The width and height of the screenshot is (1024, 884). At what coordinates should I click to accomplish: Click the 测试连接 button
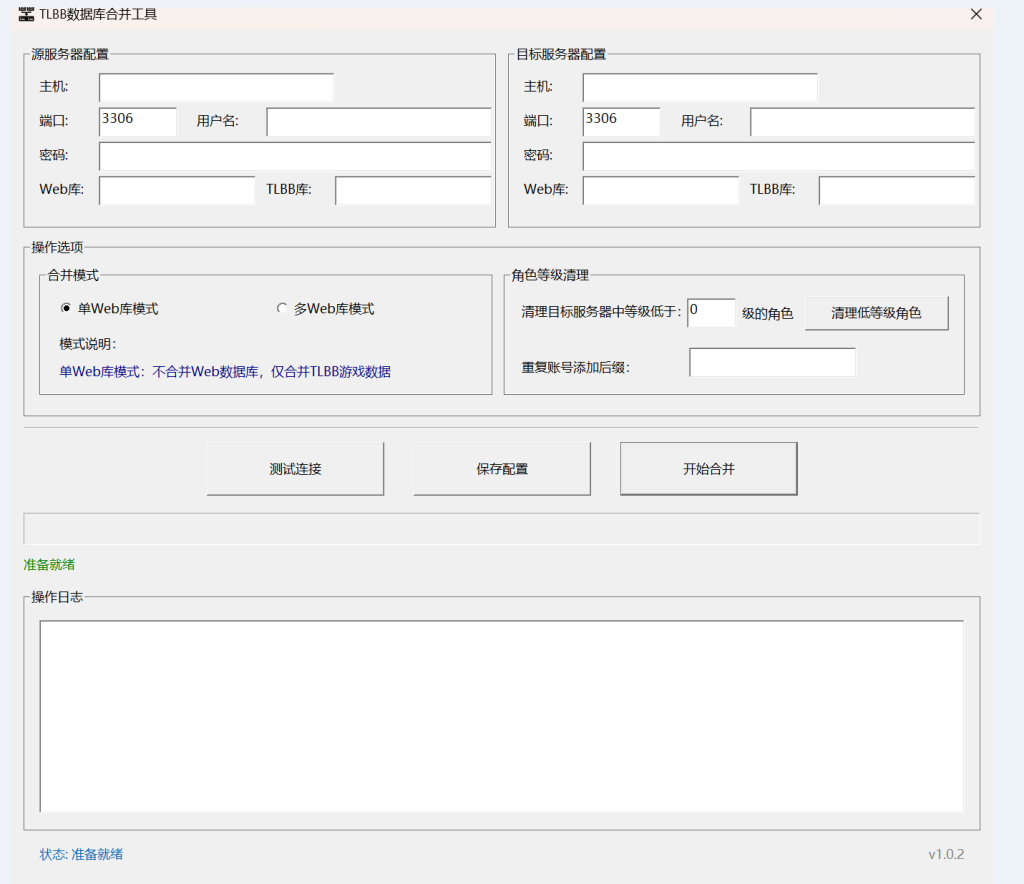click(295, 468)
